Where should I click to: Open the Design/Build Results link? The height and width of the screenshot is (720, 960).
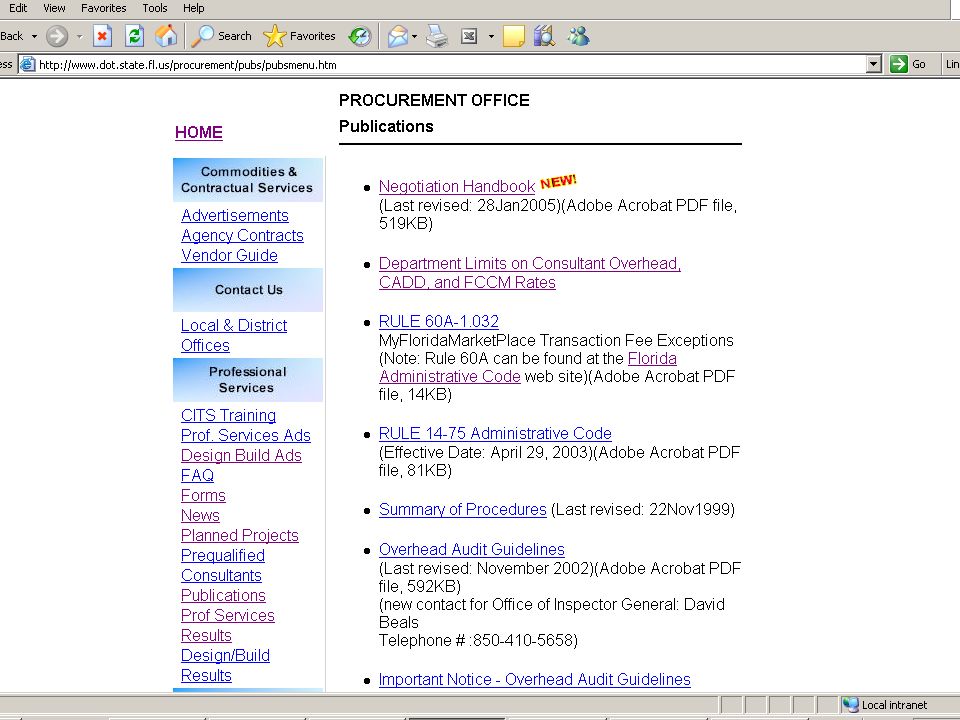click(225, 666)
